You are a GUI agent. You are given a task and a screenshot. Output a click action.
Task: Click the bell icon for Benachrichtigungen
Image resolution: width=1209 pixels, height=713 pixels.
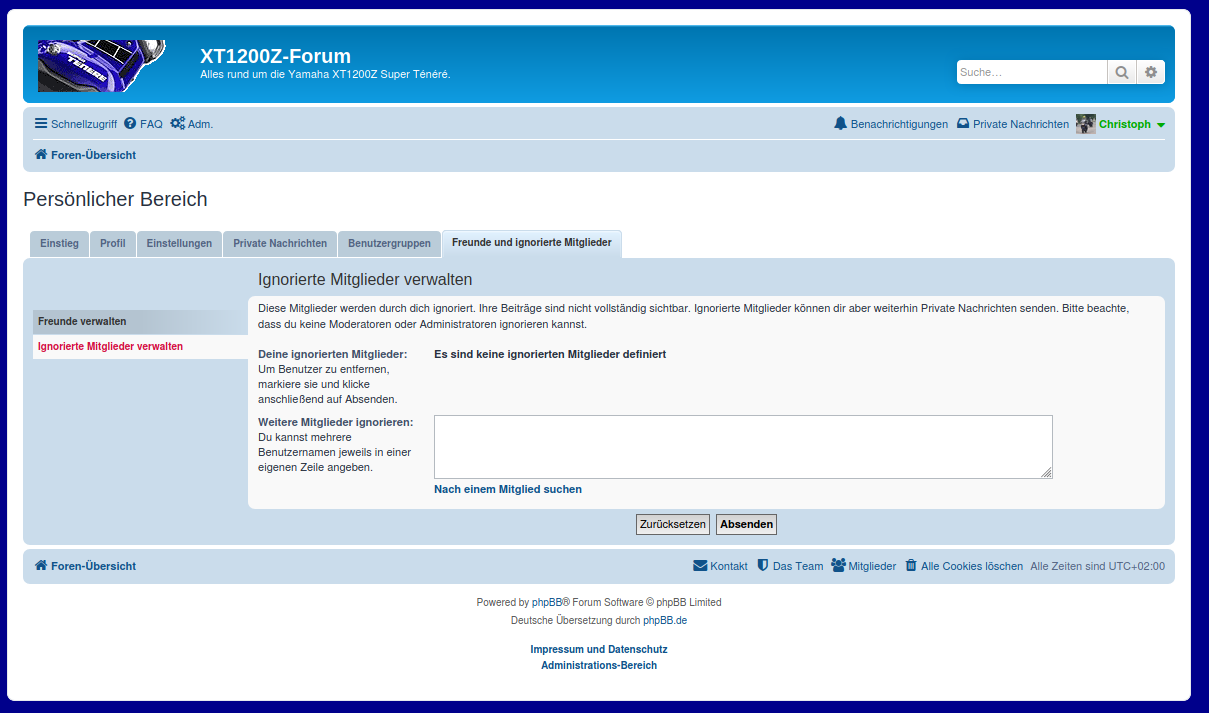[840, 124]
